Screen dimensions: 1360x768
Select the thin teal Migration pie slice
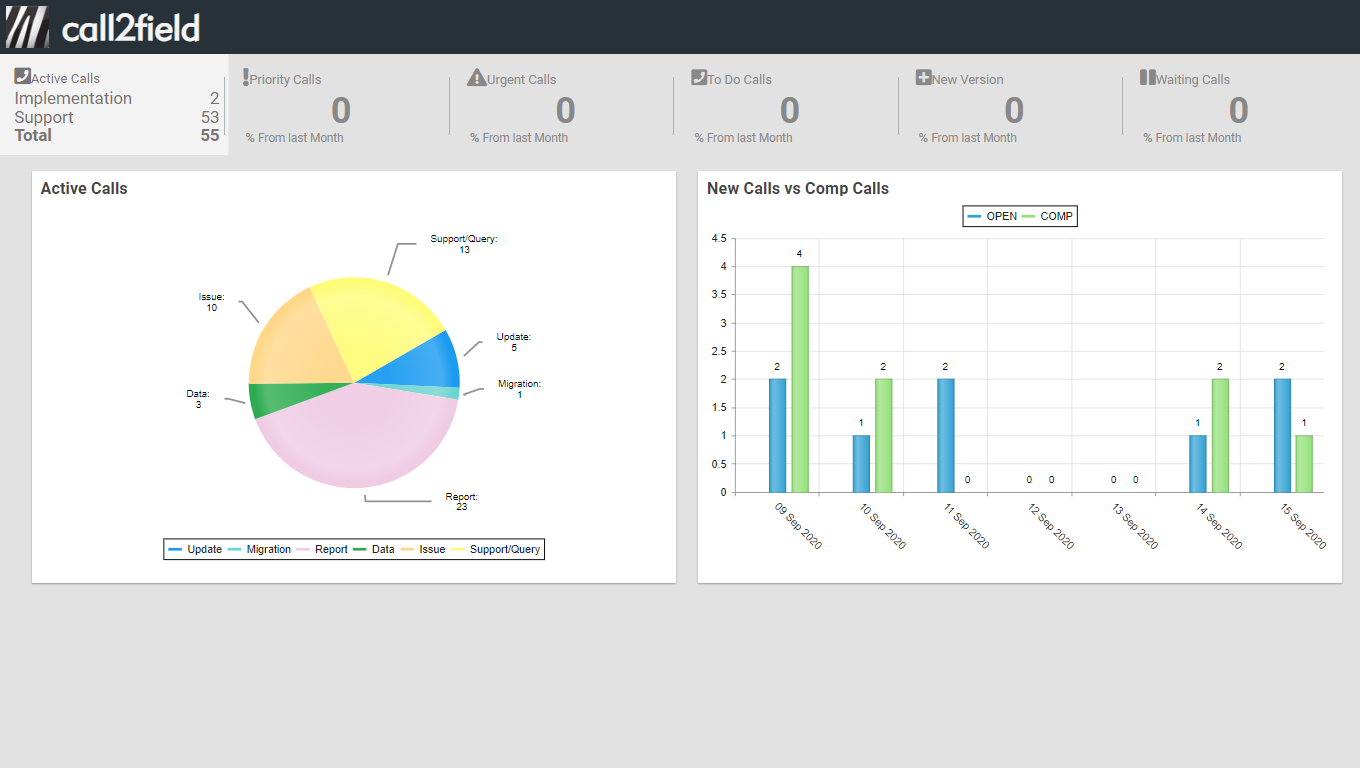[x=440, y=390]
